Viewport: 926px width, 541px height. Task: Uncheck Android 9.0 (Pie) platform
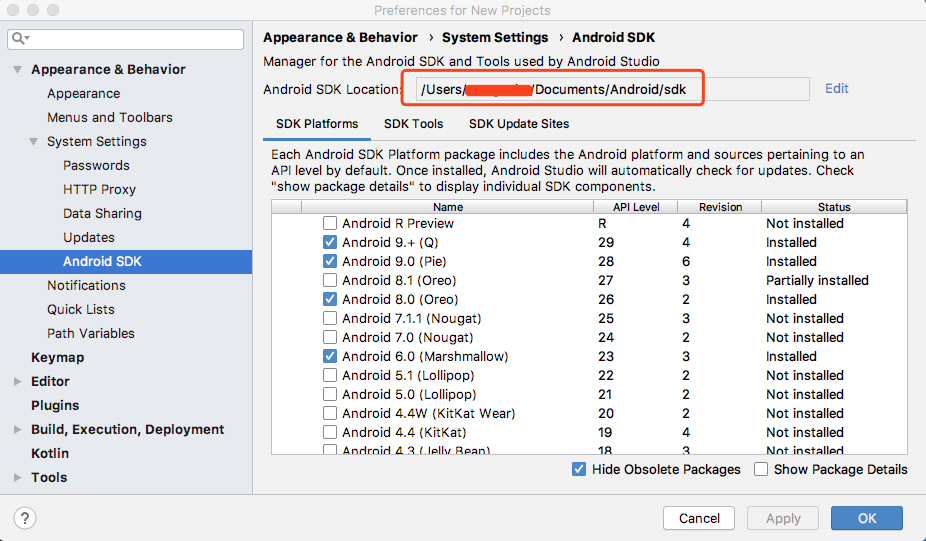(x=330, y=261)
